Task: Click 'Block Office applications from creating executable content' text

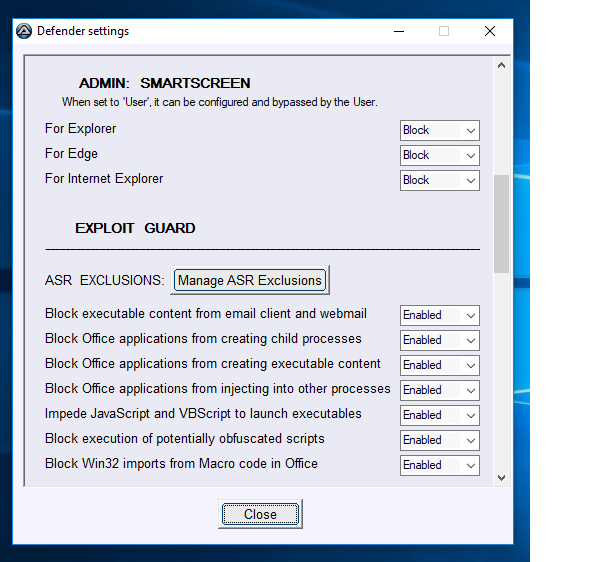Action: 213,364
